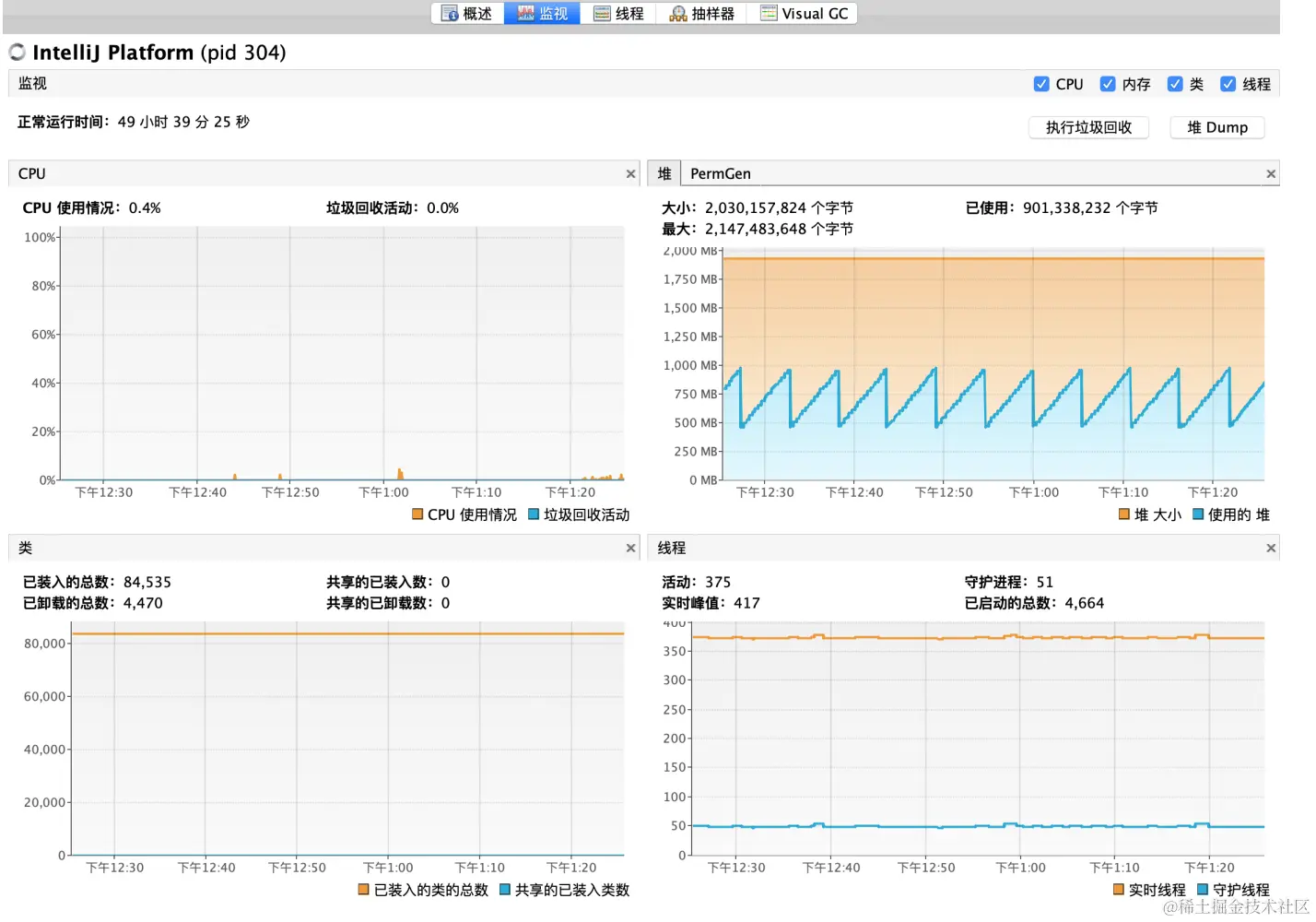Click the blue 垃圾回收活动 legend swatch
Image resolution: width=1316 pixels, height=922 pixels.
click(x=534, y=514)
